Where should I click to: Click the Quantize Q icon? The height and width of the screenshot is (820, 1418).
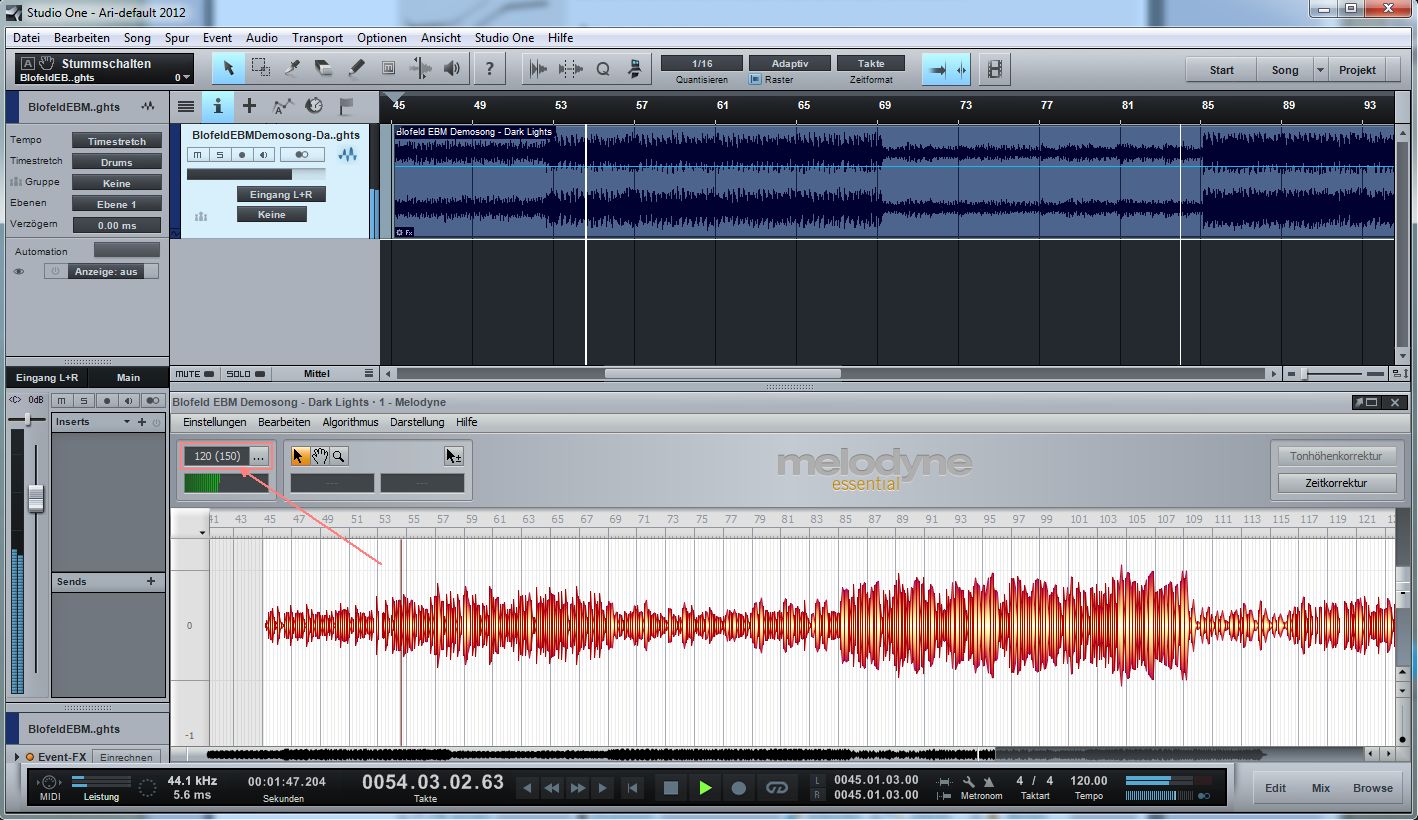pos(603,69)
